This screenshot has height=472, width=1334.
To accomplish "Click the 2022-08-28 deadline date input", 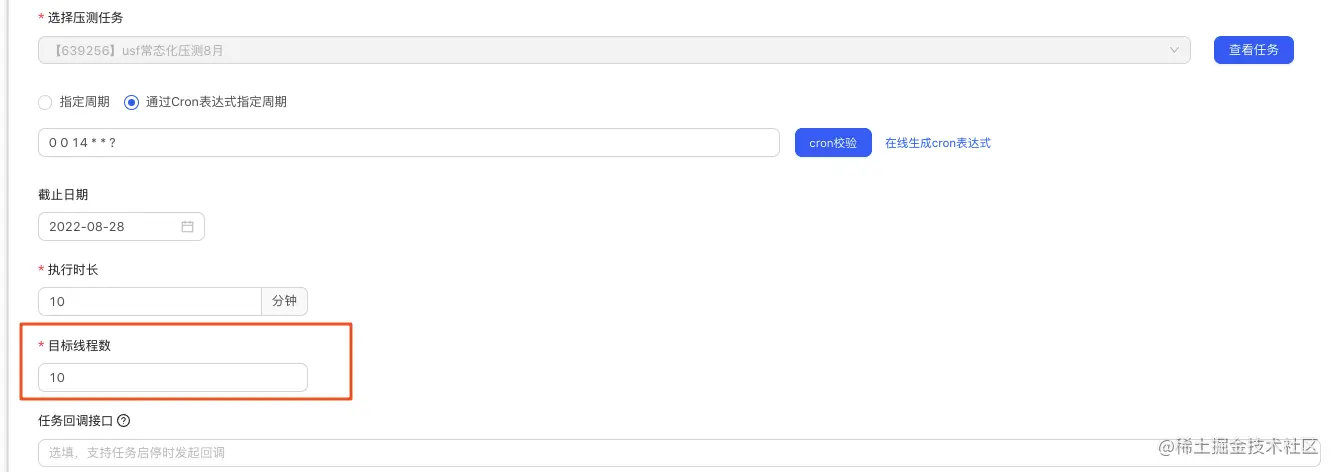I will click(x=110, y=227).
